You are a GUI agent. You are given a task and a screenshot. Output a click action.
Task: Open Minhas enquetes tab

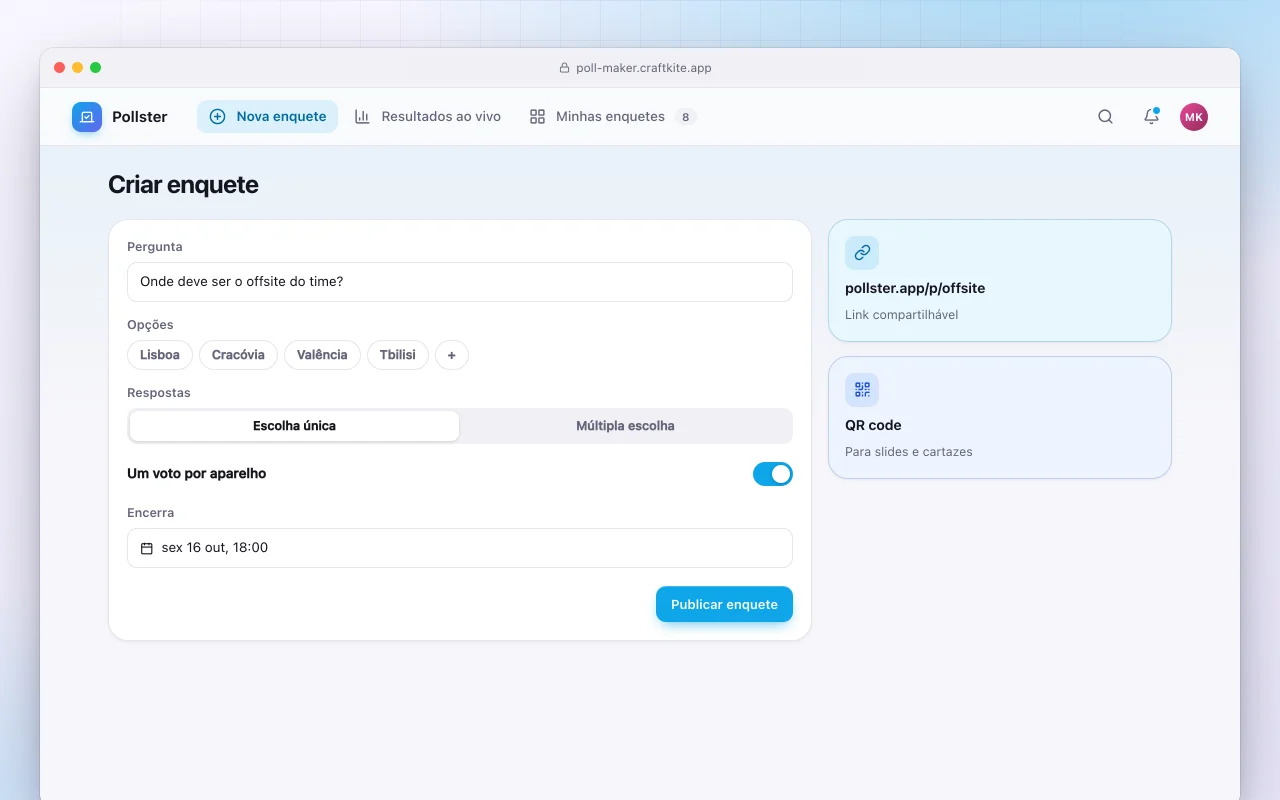coord(612,117)
